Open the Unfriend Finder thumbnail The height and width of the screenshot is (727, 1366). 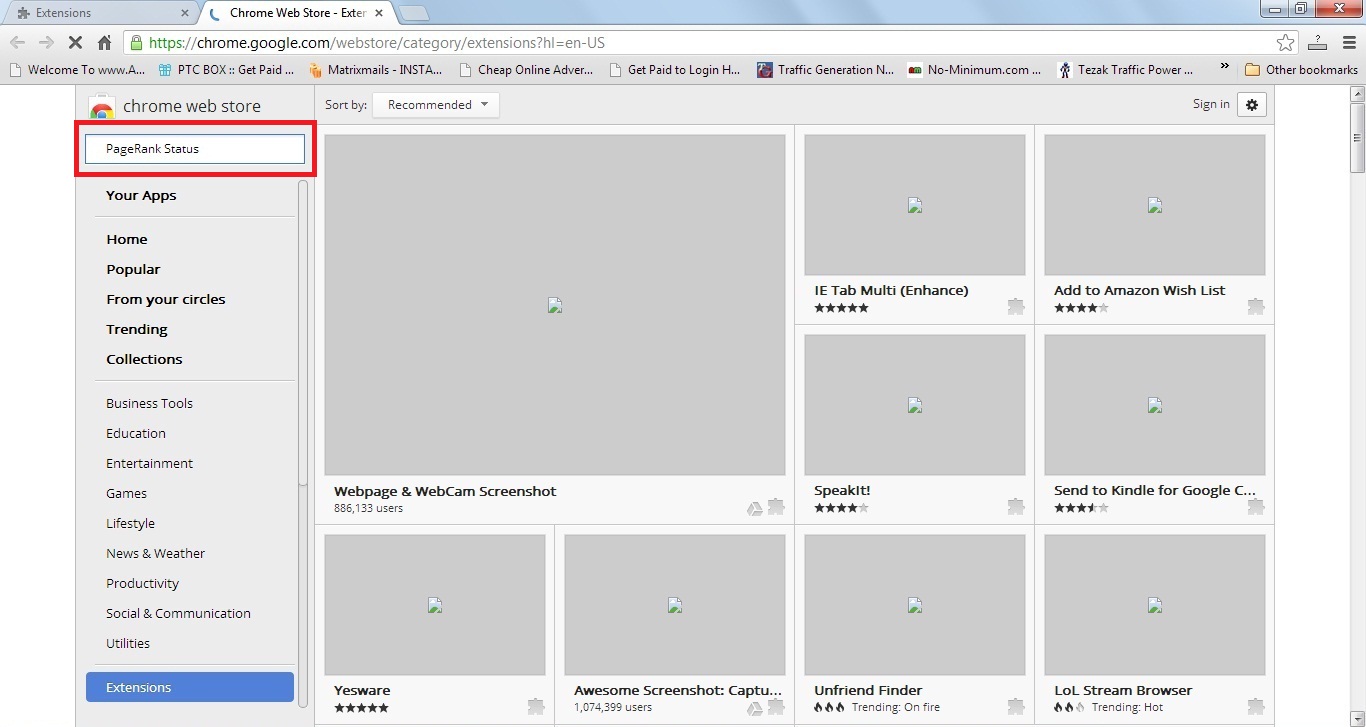coord(915,605)
